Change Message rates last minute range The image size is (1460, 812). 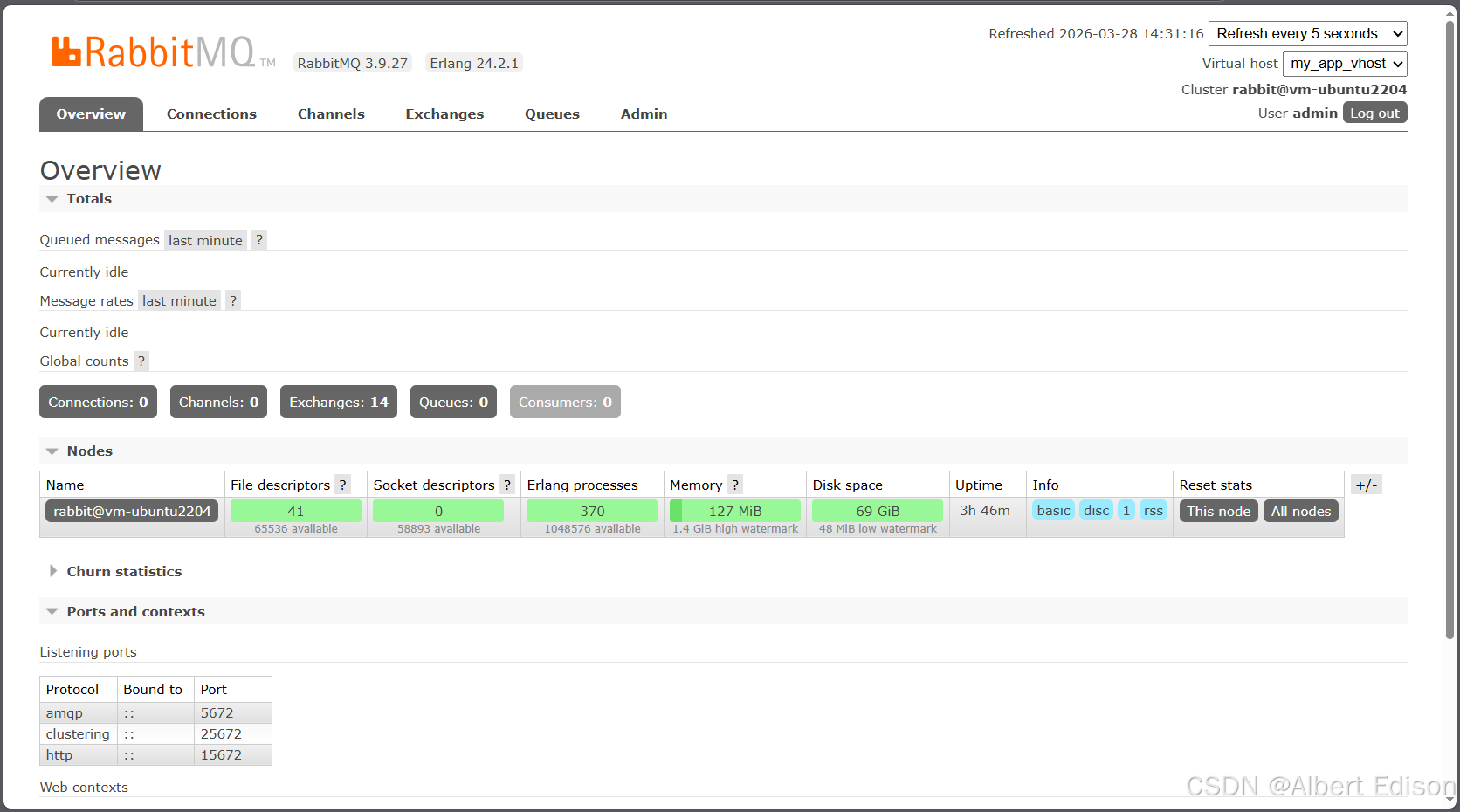click(179, 300)
